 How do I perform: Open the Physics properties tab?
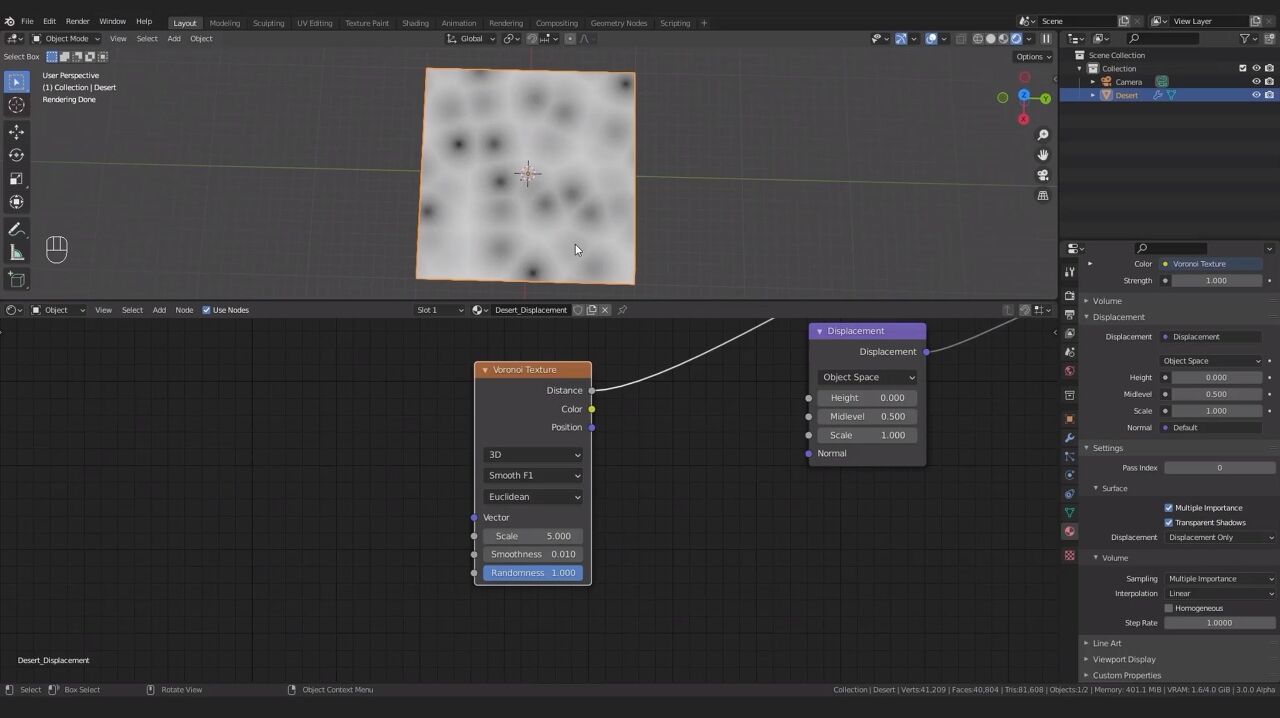click(x=1069, y=475)
